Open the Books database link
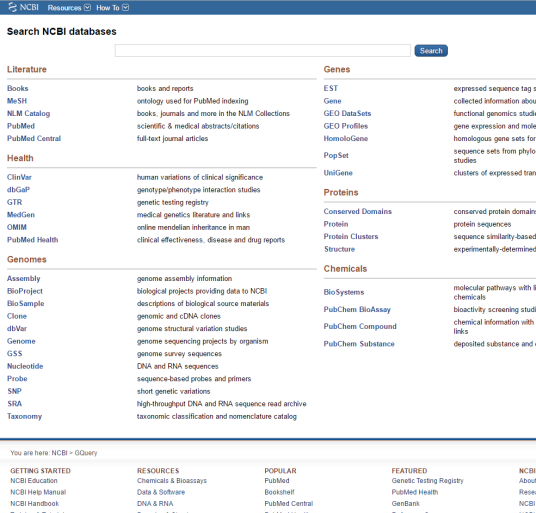Image resolution: width=536 pixels, height=513 pixels. pyautogui.click(x=18, y=88)
